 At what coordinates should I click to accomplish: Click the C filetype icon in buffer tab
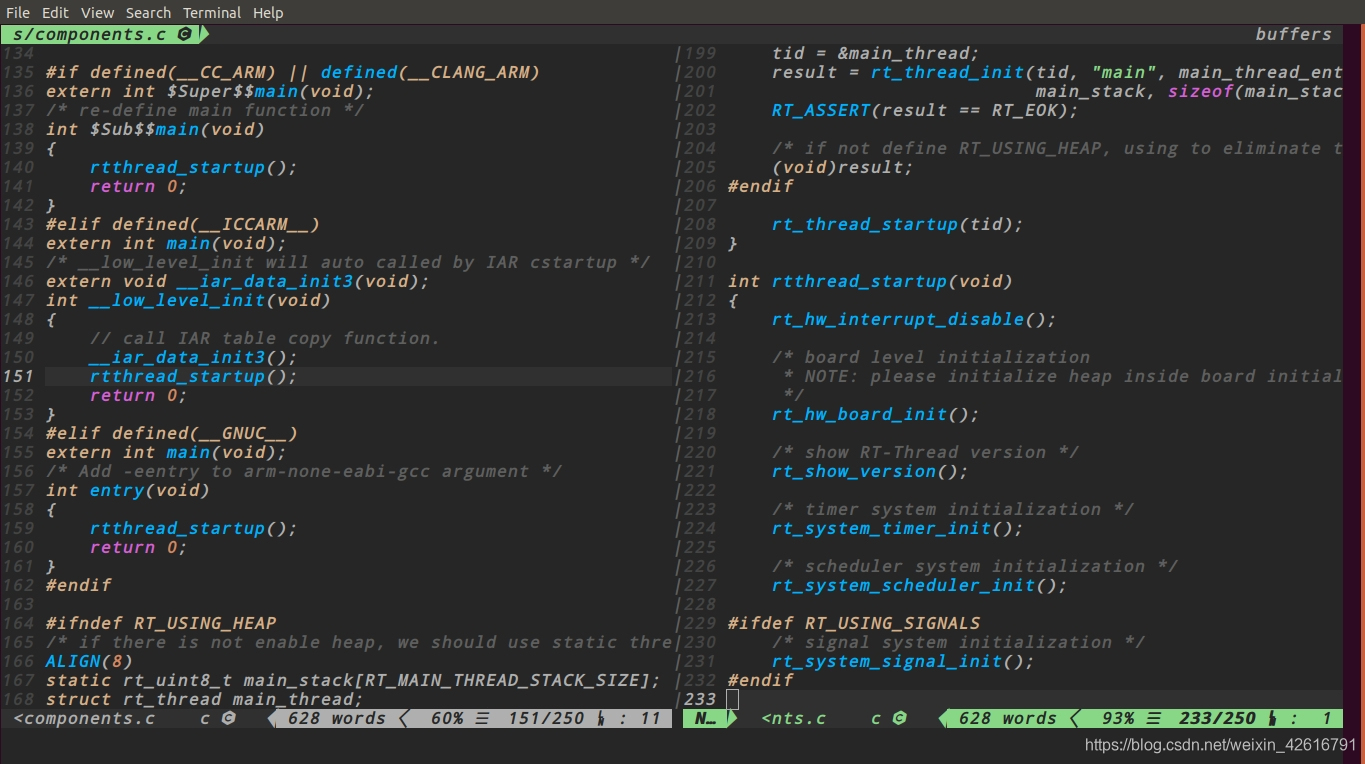point(184,34)
